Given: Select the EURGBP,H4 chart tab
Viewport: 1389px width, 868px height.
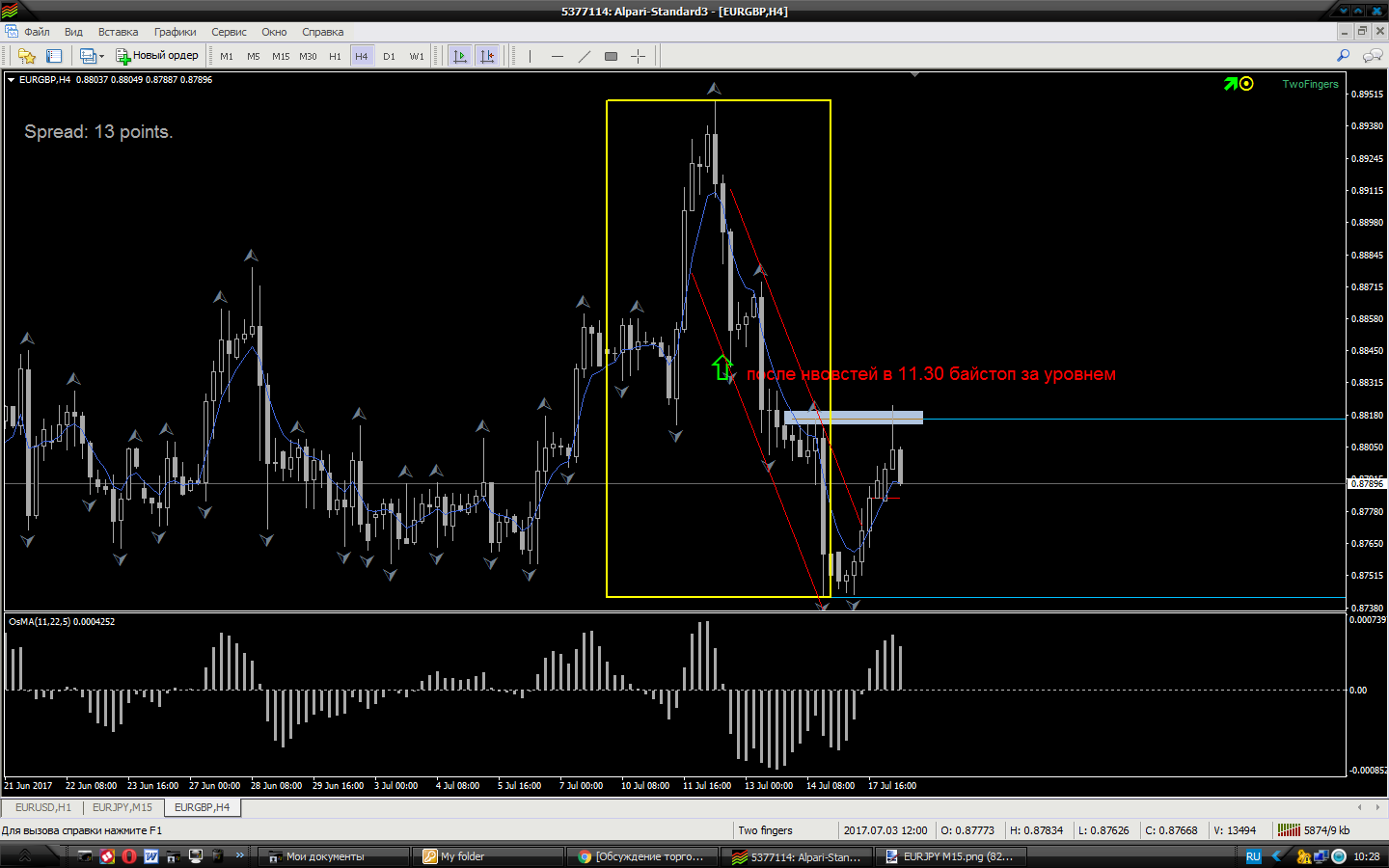Looking at the screenshot, I should pos(202,807).
